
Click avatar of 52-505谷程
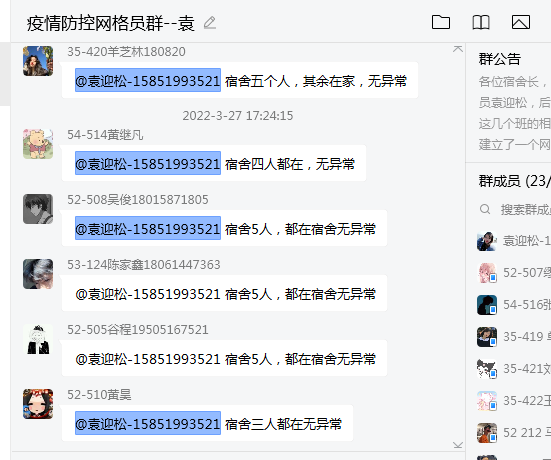pos(38,339)
